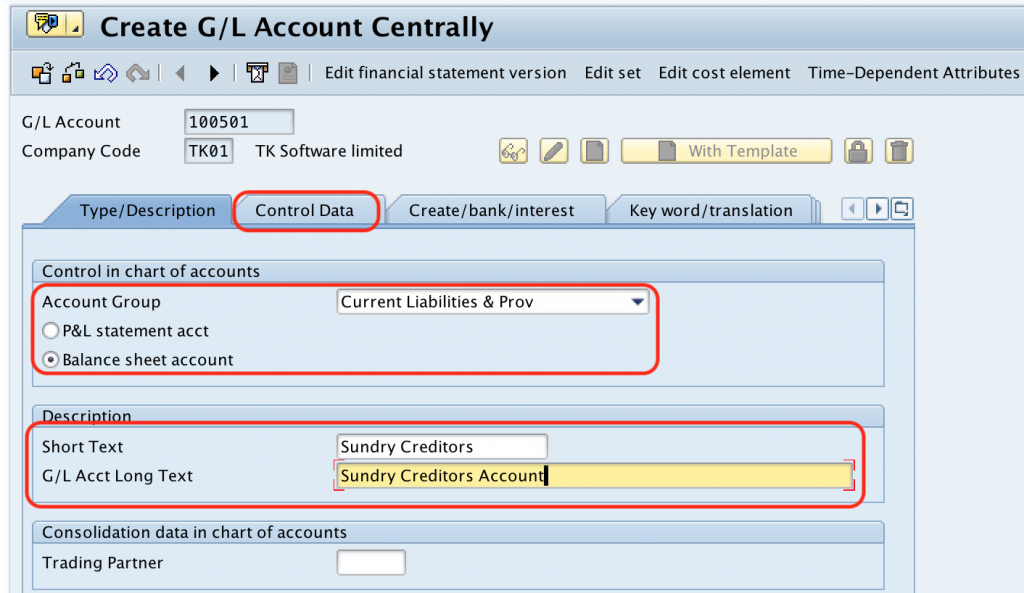Click the back navigation arrow
Image resolution: width=1024 pixels, height=593 pixels.
[180, 72]
